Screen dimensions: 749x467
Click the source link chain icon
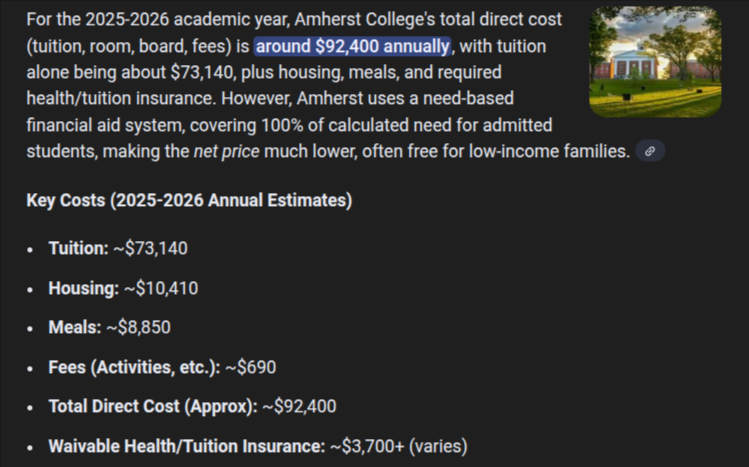650,152
